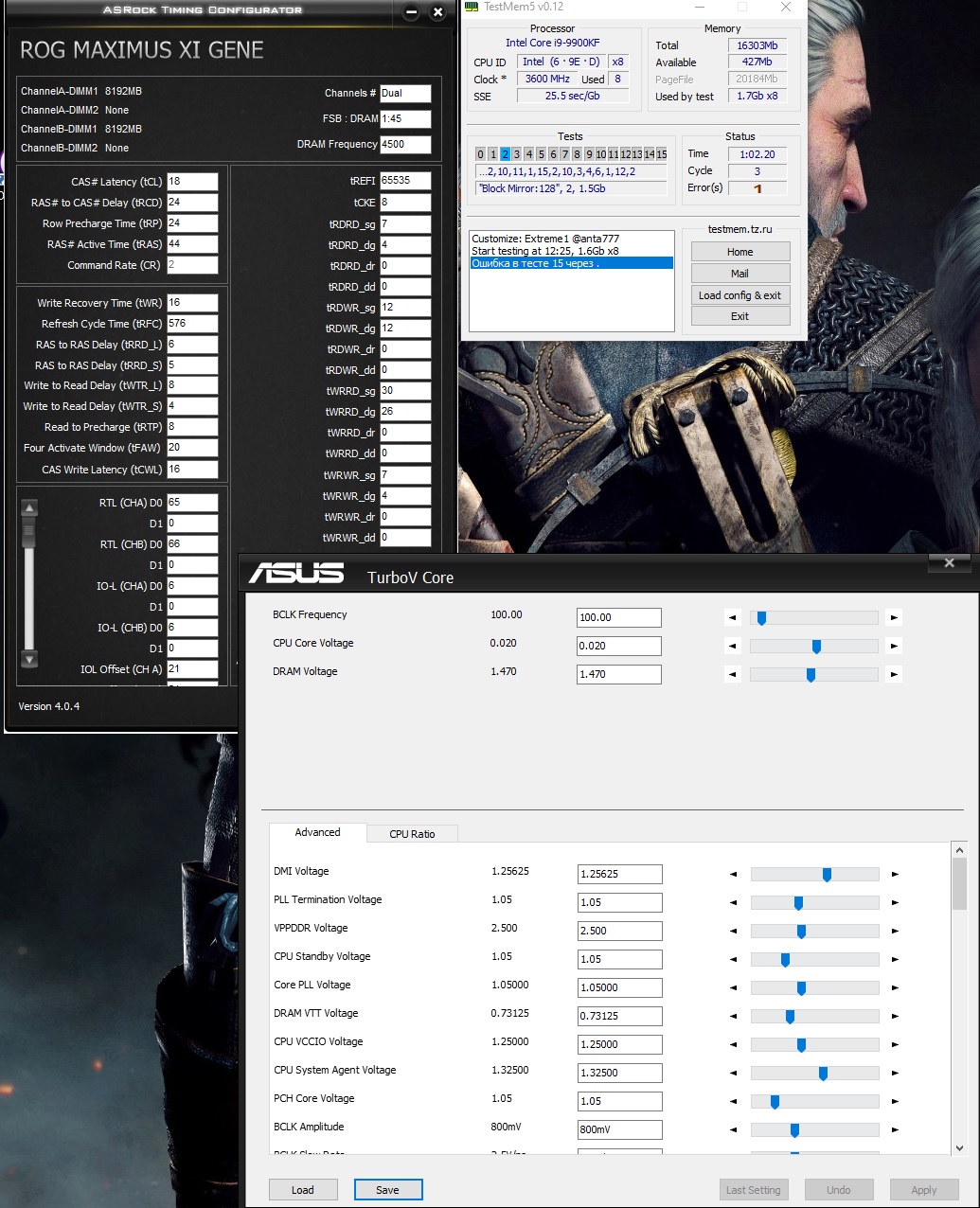The image size is (980, 1208).
Task: Minimize the ASRock Timing Configurator window
Action: tap(410, 12)
